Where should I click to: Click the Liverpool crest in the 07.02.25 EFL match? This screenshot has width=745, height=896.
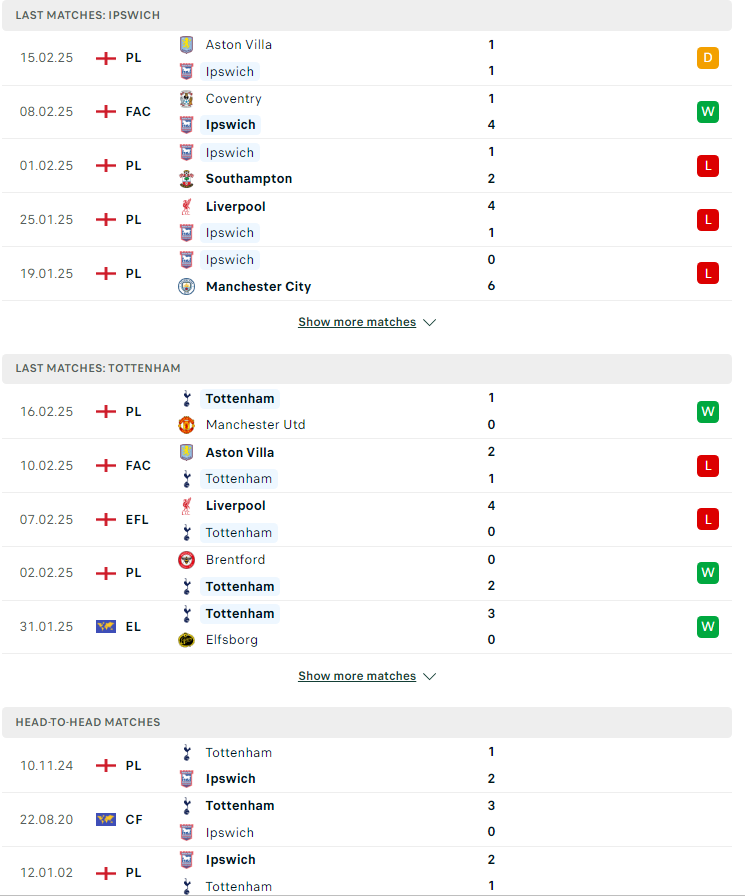point(186,506)
